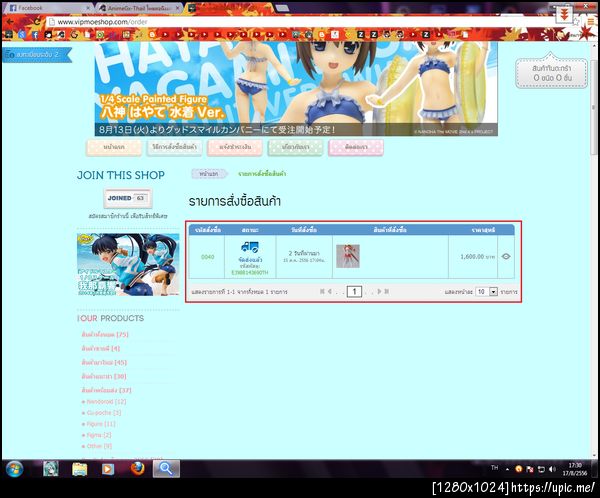600x498 pixels.
Task: Open Firefox from the taskbar
Action: click(x=137, y=469)
